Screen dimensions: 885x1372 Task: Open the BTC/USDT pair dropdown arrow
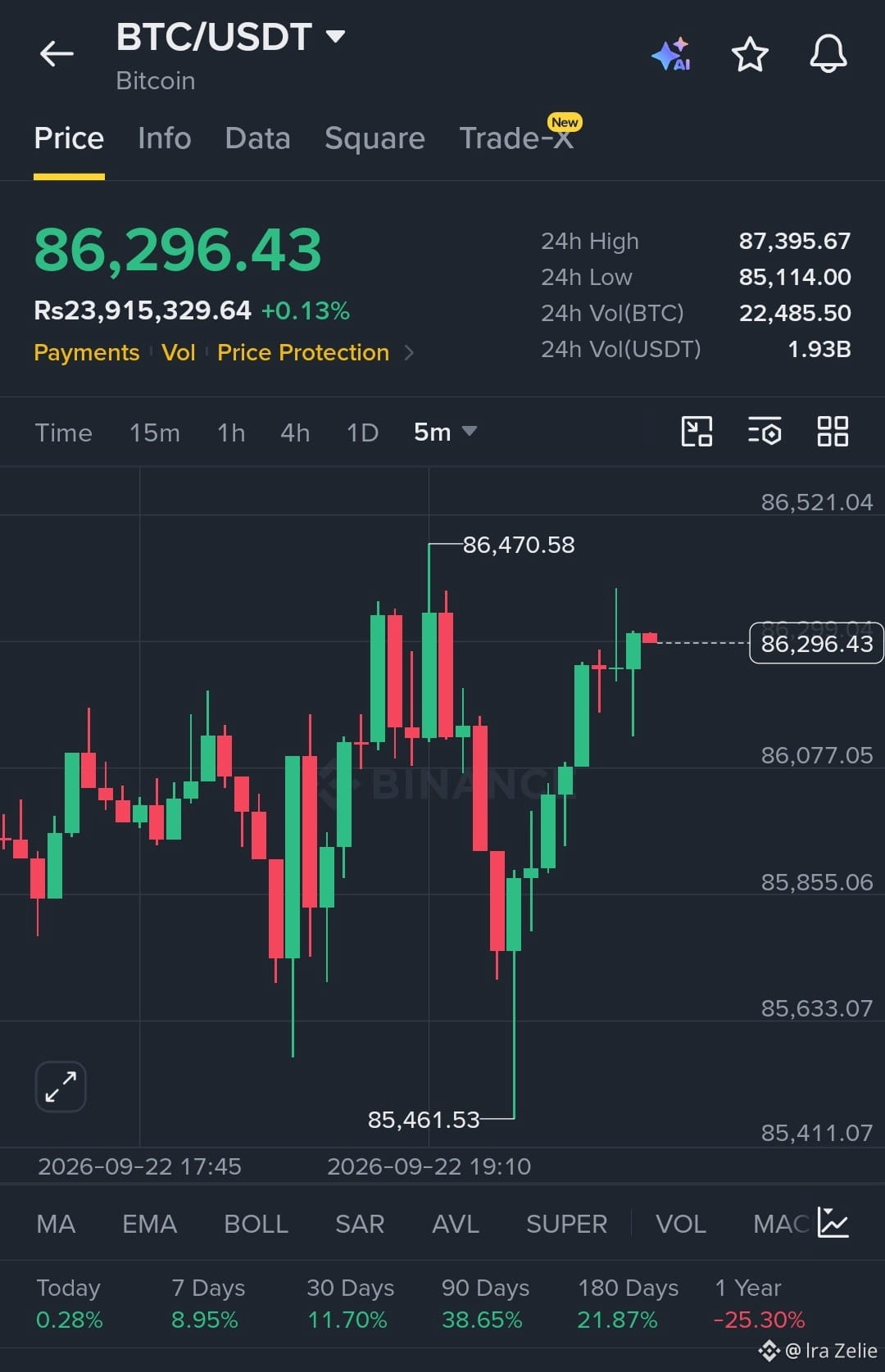(335, 37)
